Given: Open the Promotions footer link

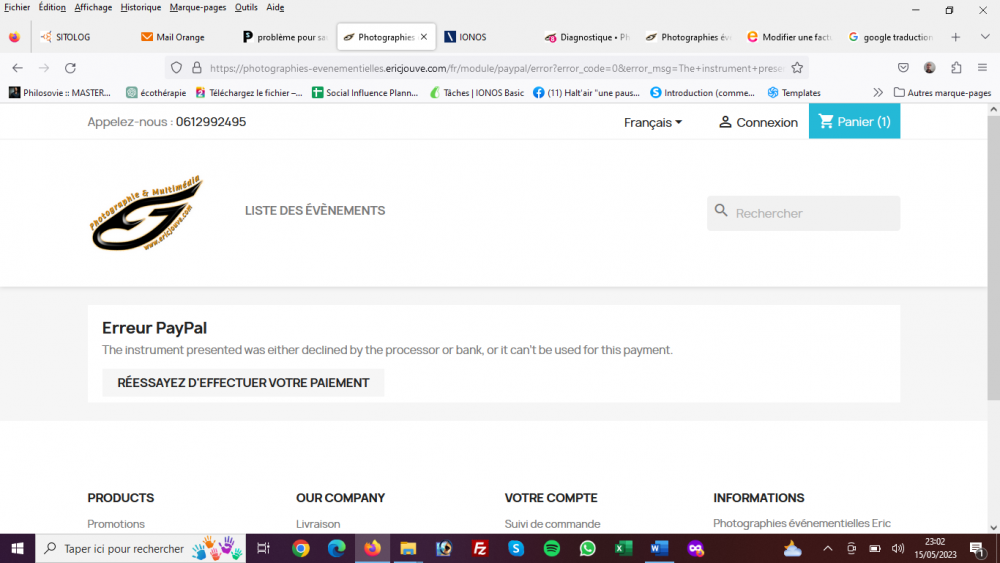Looking at the screenshot, I should (116, 524).
